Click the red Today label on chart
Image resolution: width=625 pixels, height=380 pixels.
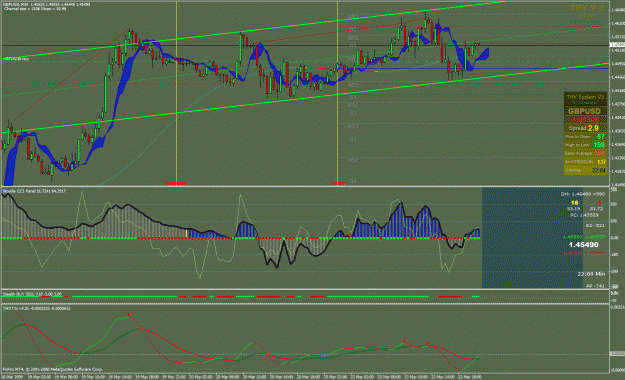(338, 183)
